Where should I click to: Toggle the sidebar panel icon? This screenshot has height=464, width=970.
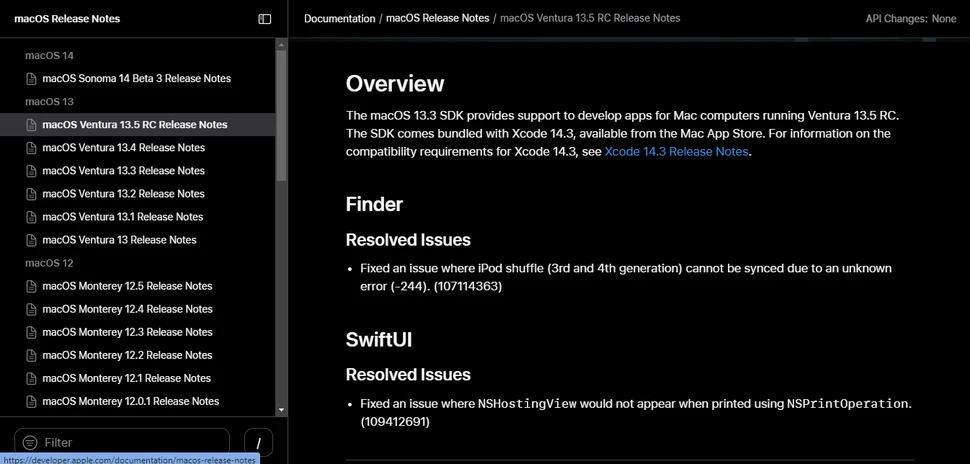(x=264, y=19)
